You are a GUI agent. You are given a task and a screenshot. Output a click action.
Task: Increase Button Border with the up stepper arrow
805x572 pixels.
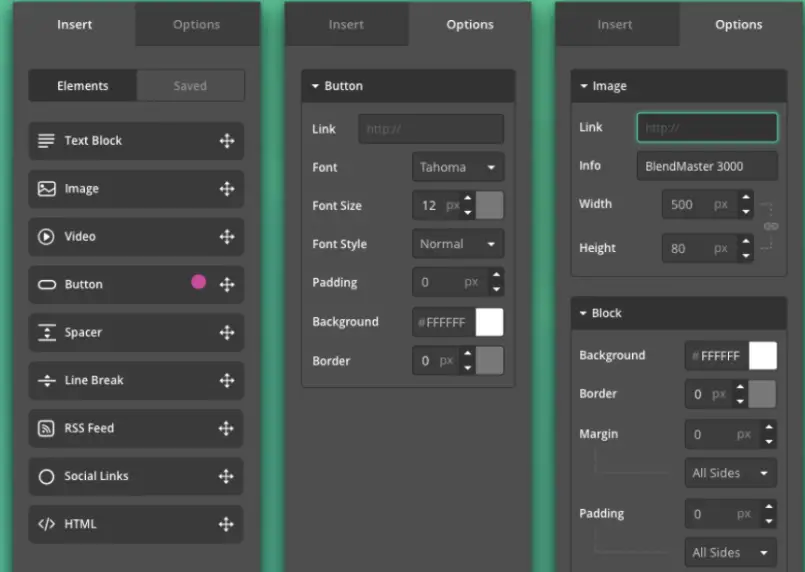pos(468,354)
